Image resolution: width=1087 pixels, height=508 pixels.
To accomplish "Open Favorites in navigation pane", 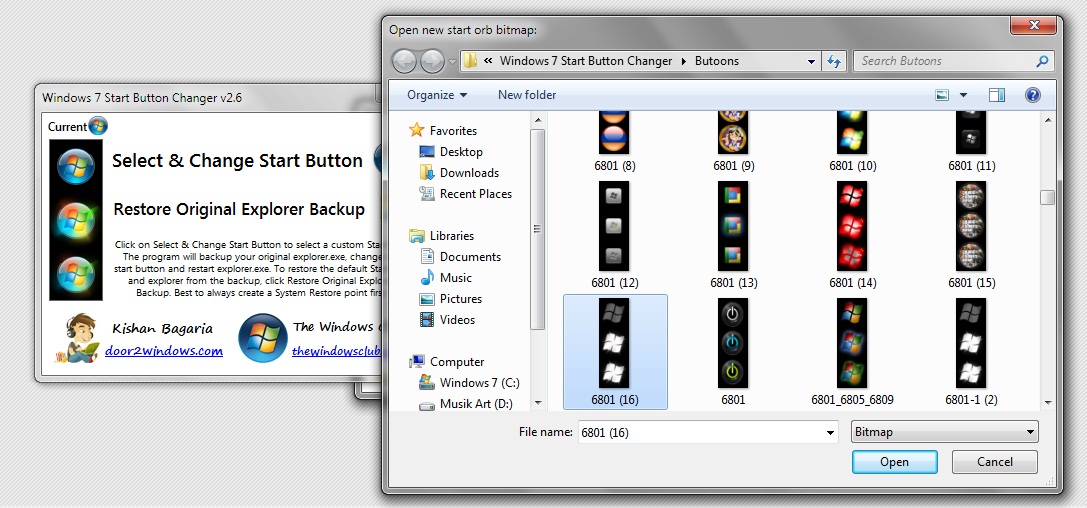I will (x=444, y=130).
